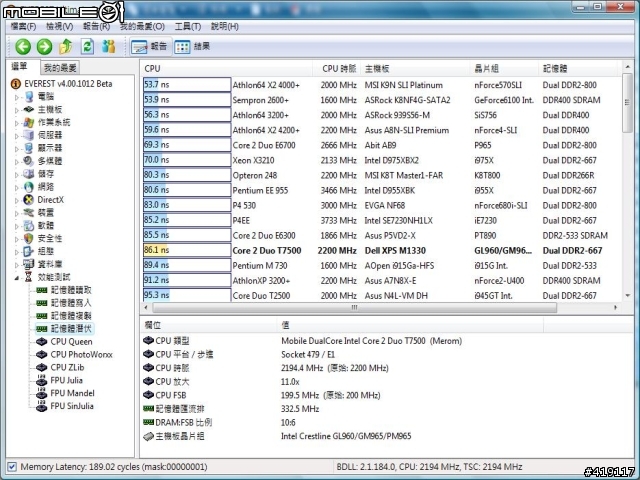The width and height of the screenshot is (640, 480).
Task: Open the 報告(R) menu
Action: [96, 27]
